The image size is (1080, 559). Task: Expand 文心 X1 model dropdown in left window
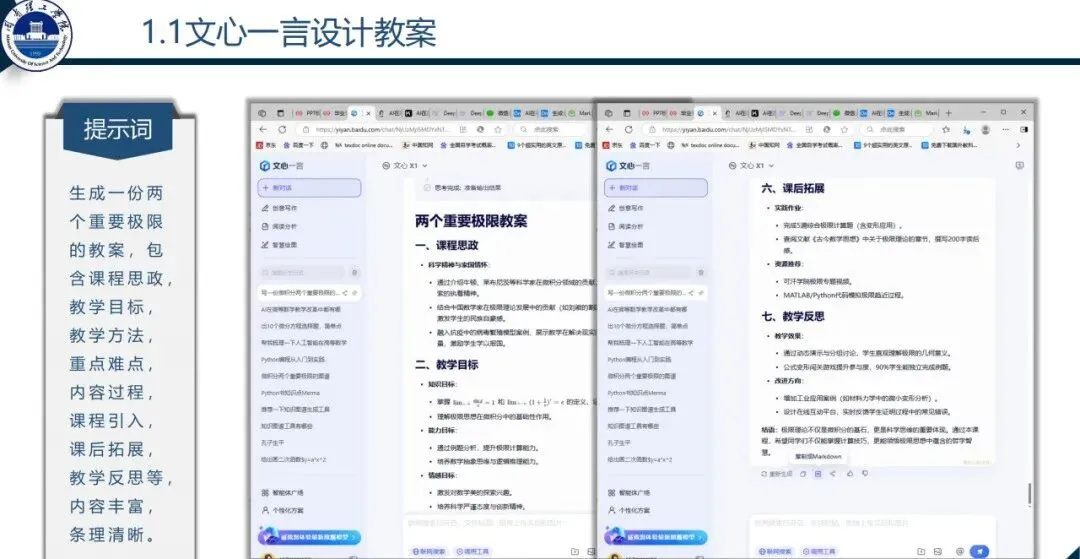(405, 166)
